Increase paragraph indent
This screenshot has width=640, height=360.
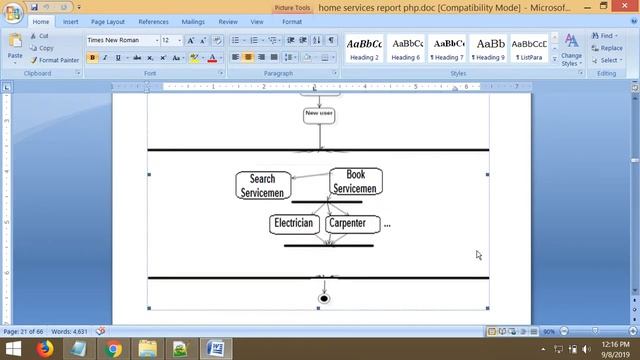pos(303,40)
